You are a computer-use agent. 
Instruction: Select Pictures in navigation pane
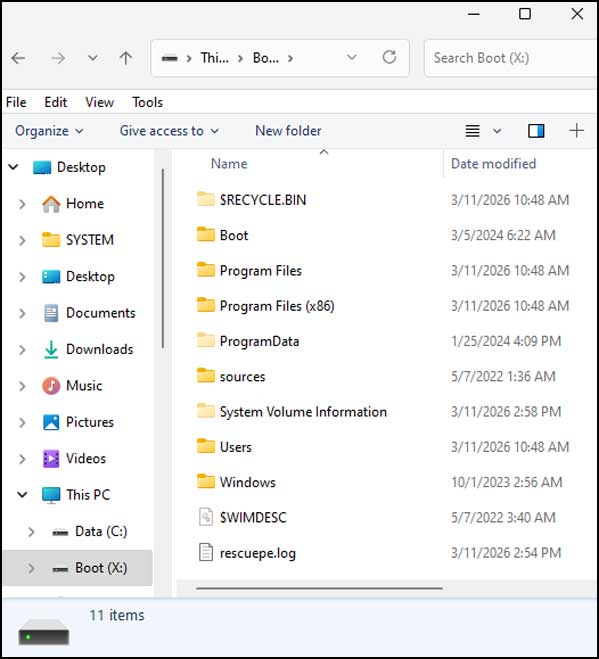90,422
